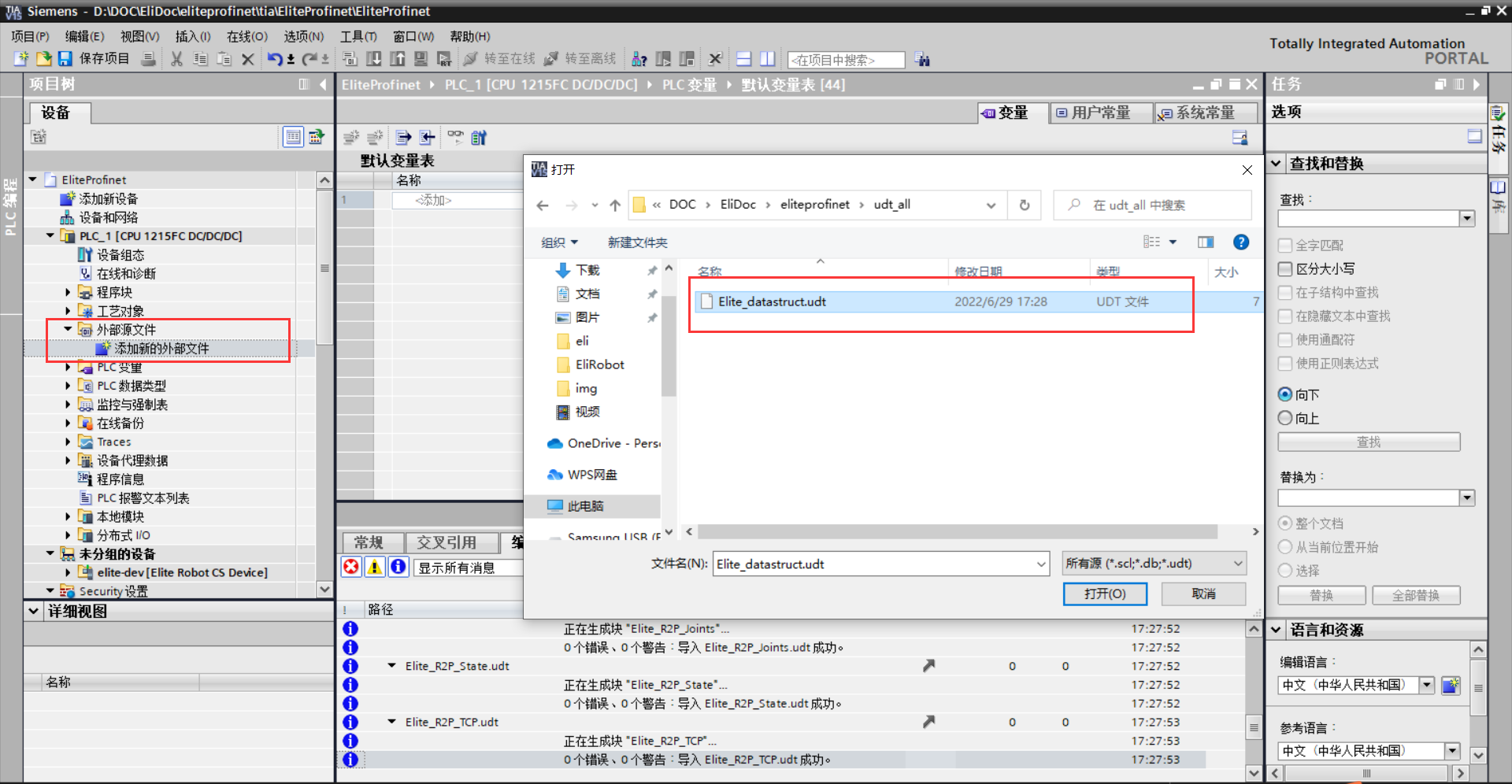
Task: Click the go online toolbar button
Action: tap(499, 59)
